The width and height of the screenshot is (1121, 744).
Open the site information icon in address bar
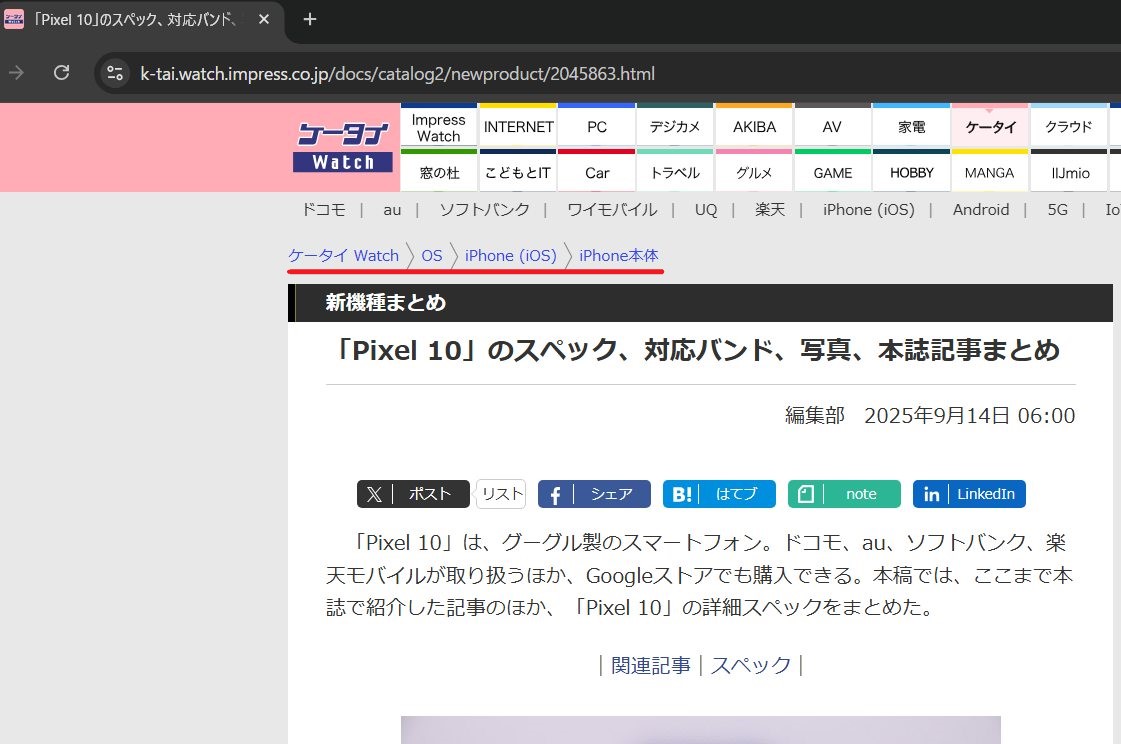[x=114, y=73]
